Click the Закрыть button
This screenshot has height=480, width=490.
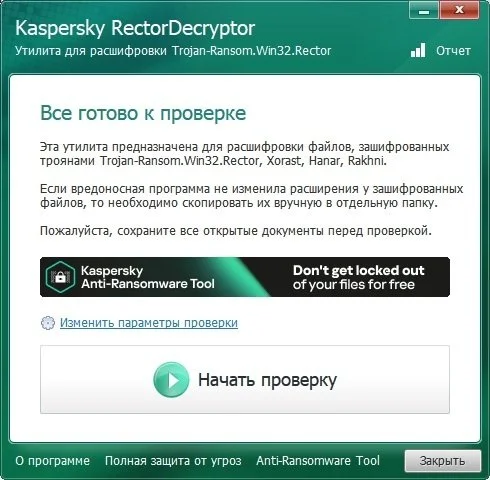[x=443, y=461]
